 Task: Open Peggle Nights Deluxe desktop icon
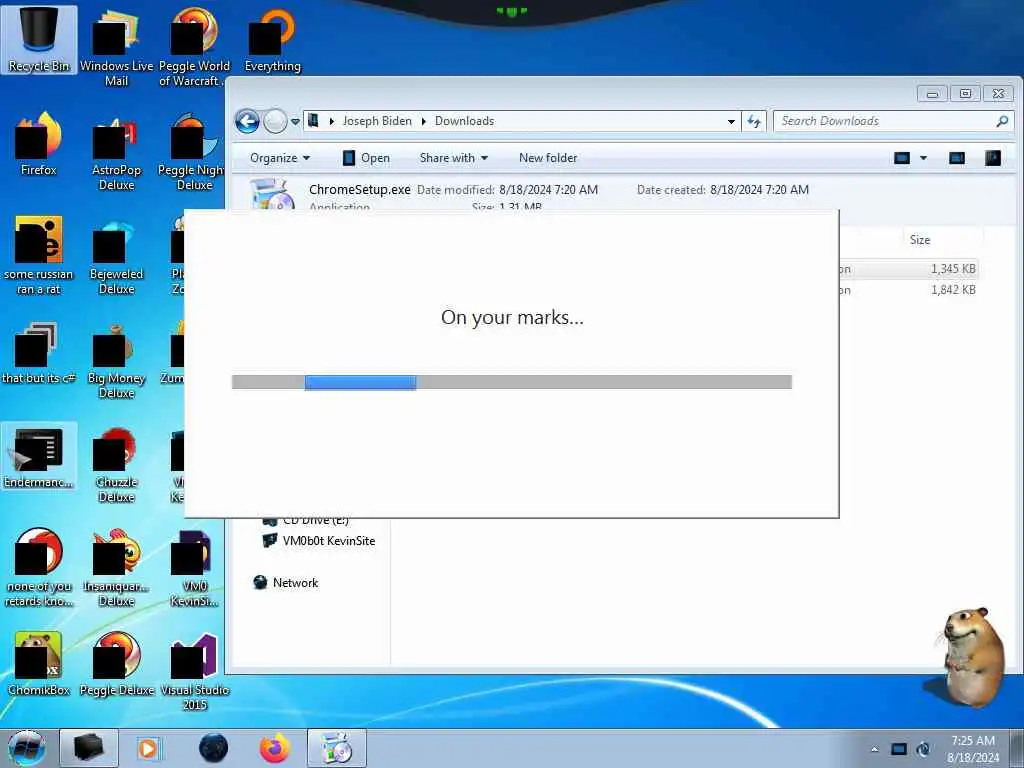pyautogui.click(x=193, y=153)
